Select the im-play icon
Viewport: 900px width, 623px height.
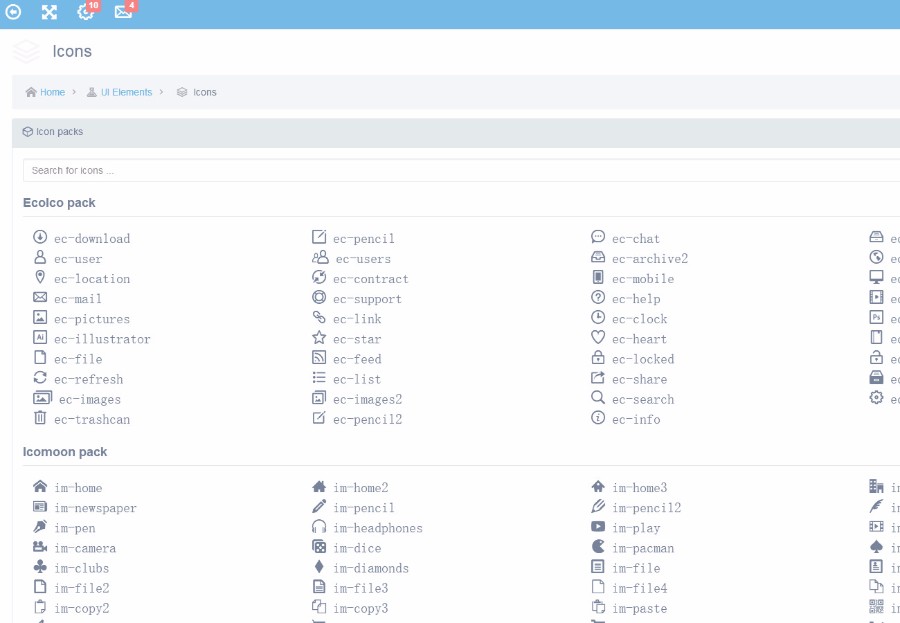pos(598,527)
